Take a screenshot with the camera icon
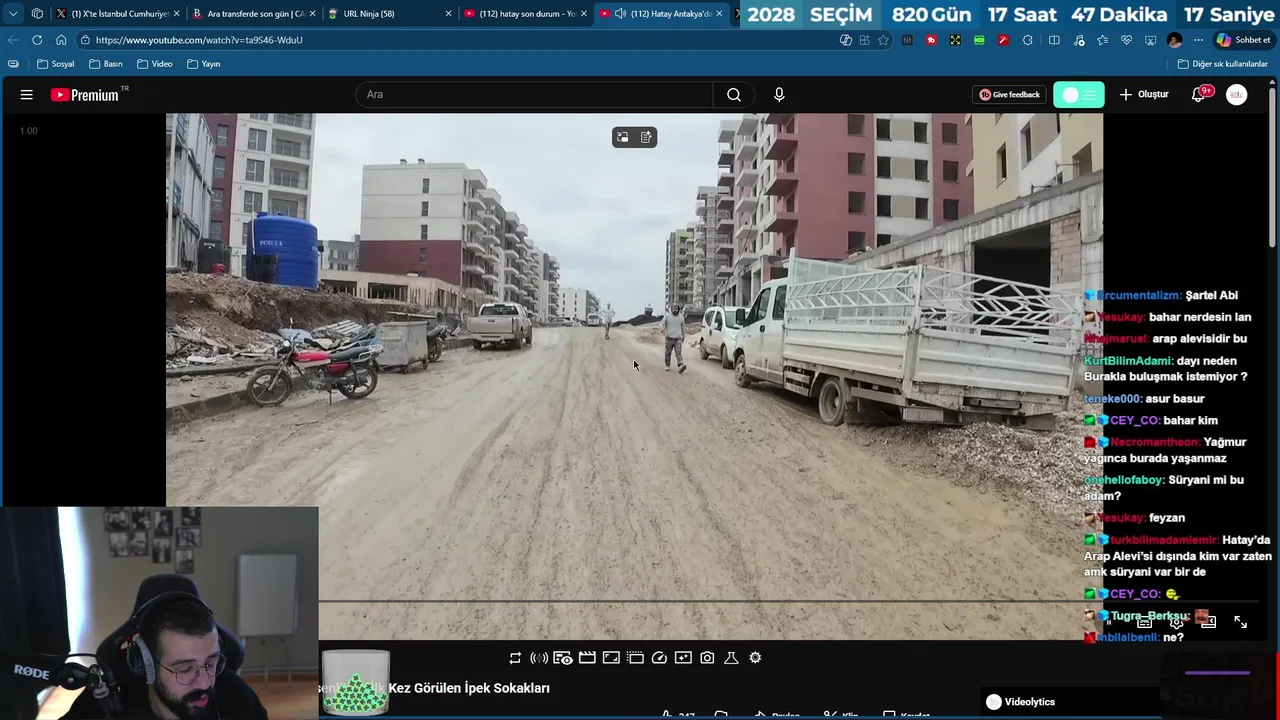1280x720 pixels. pos(707,658)
